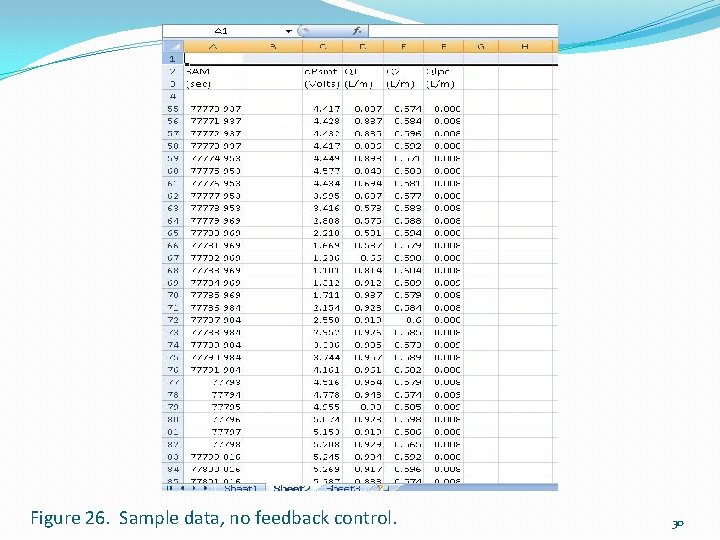Open the Sheet3 tab
Image resolution: width=720 pixels, height=540 pixels.
coord(344,488)
